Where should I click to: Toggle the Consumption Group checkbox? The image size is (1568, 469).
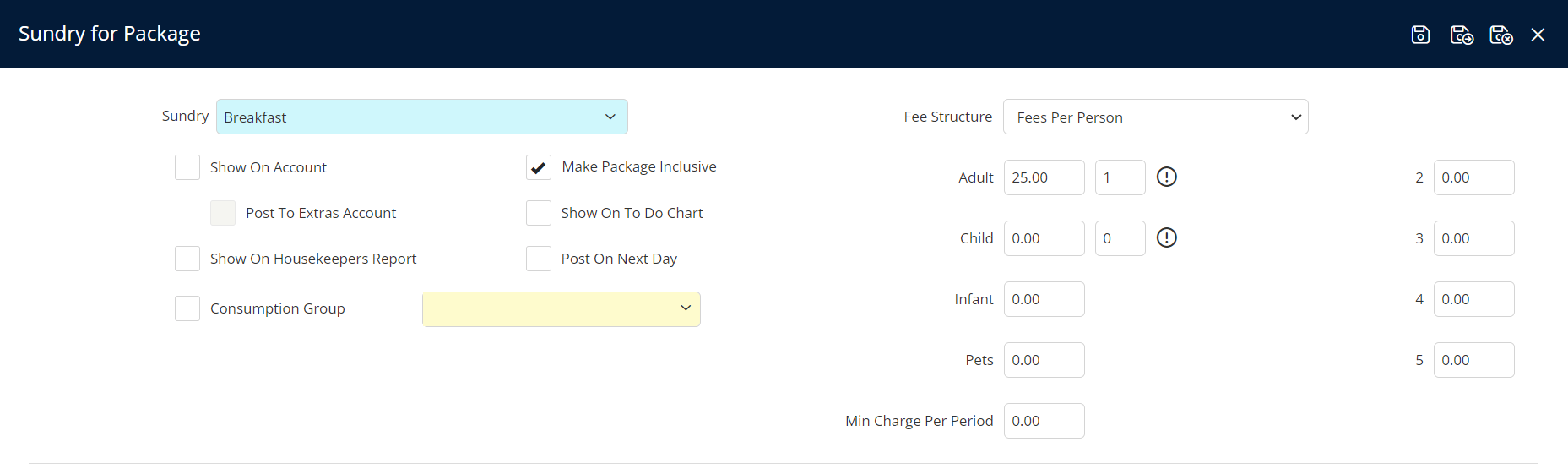tap(187, 308)
